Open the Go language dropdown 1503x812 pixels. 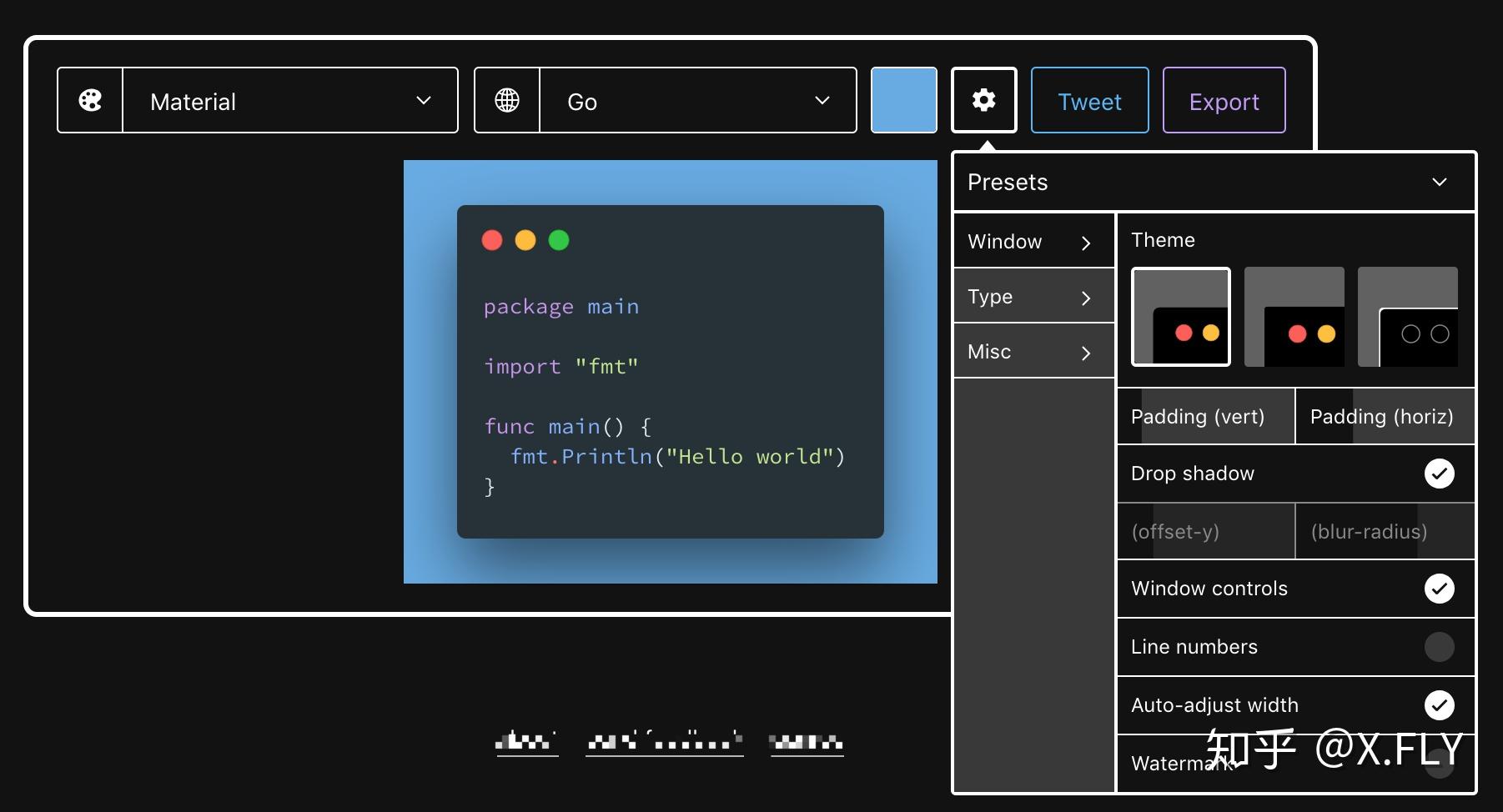[x=698, y=100]
